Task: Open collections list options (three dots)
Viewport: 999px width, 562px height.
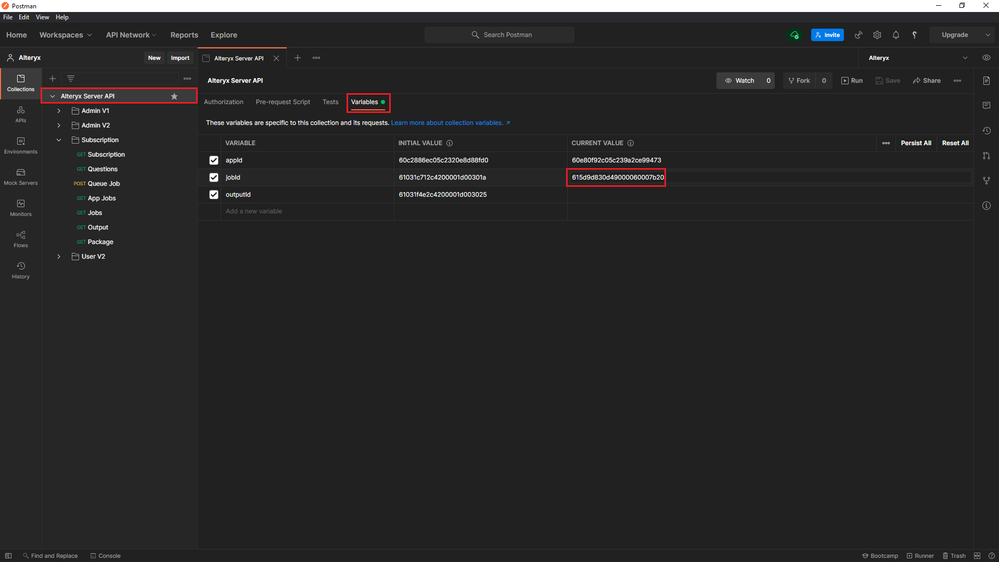Action: pyautogui.click(x=187, y=78)
